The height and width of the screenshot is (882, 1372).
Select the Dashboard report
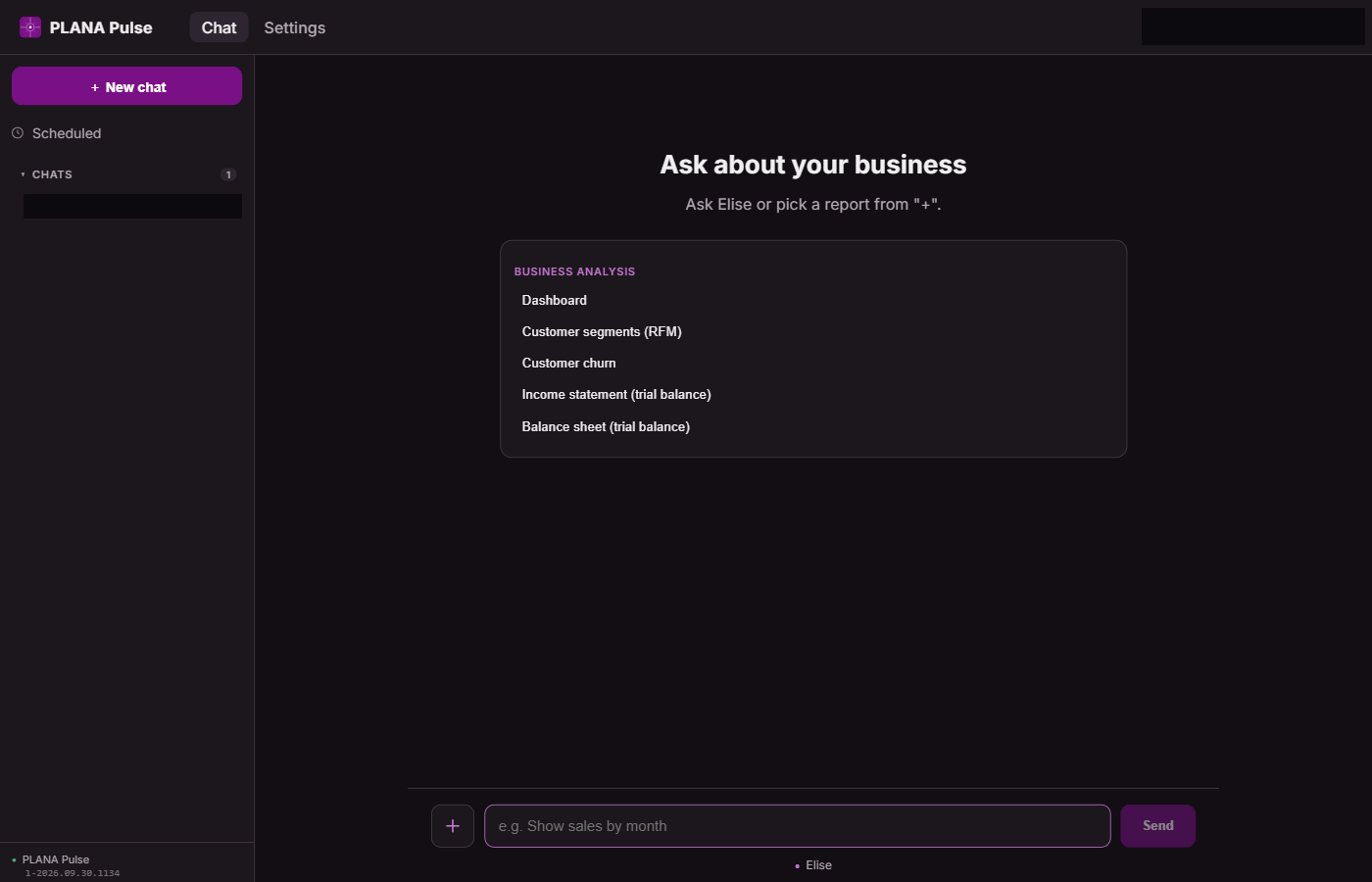click(x=555, y=300)
